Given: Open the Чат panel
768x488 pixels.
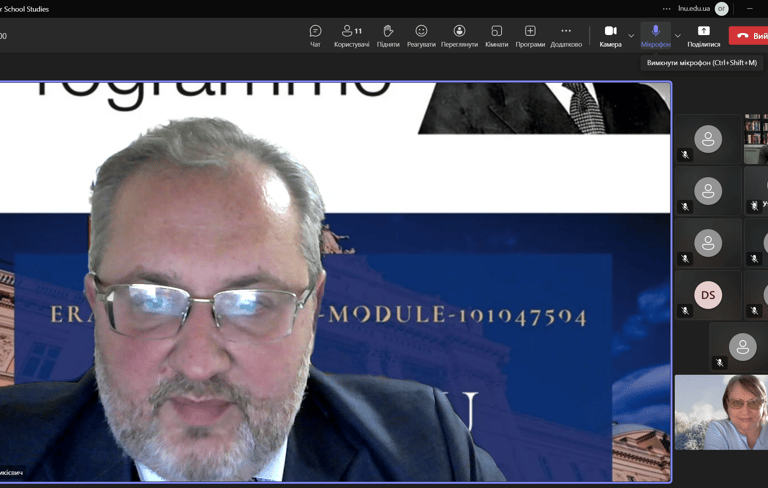Looking at the screenshot, I should (315, 36).
